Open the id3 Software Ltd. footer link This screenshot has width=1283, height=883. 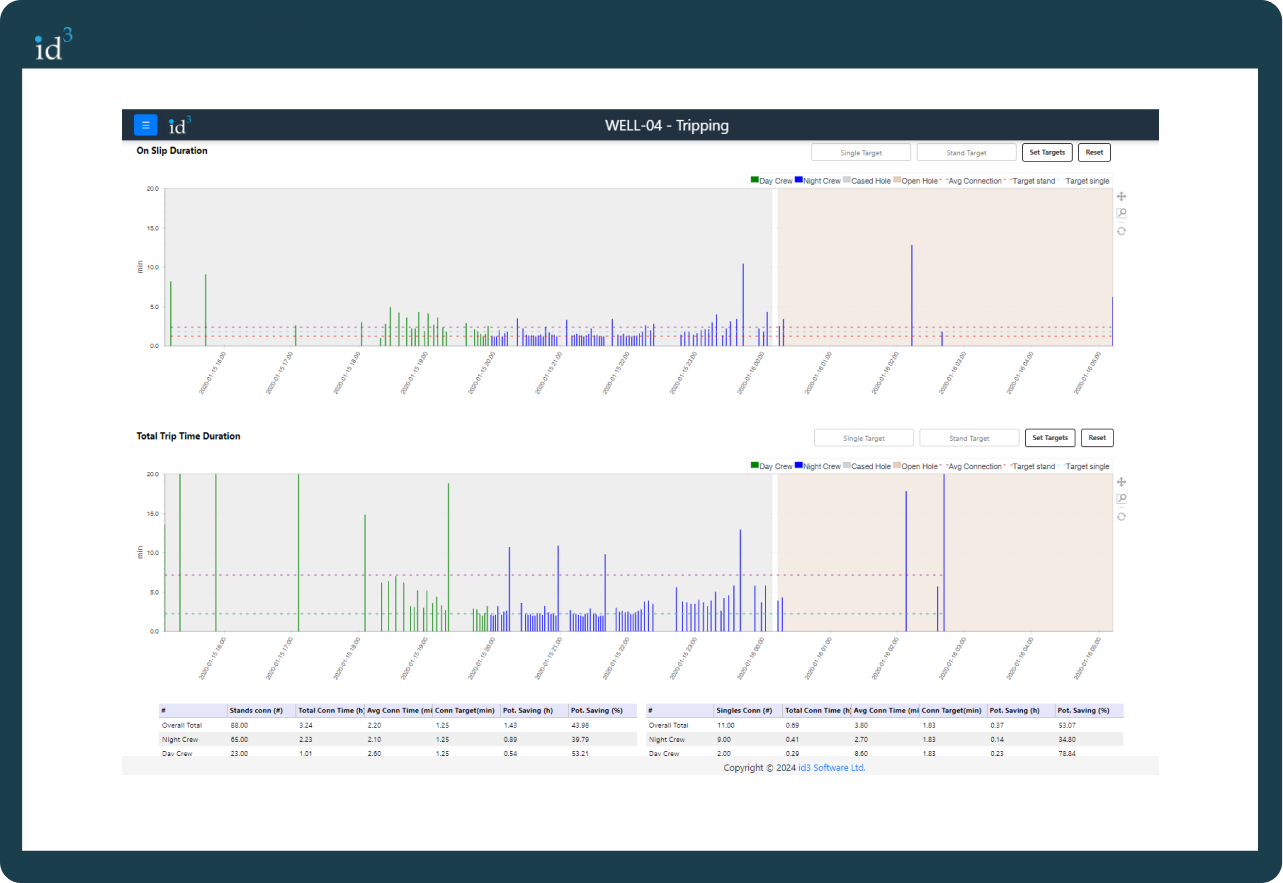point(832,768)
